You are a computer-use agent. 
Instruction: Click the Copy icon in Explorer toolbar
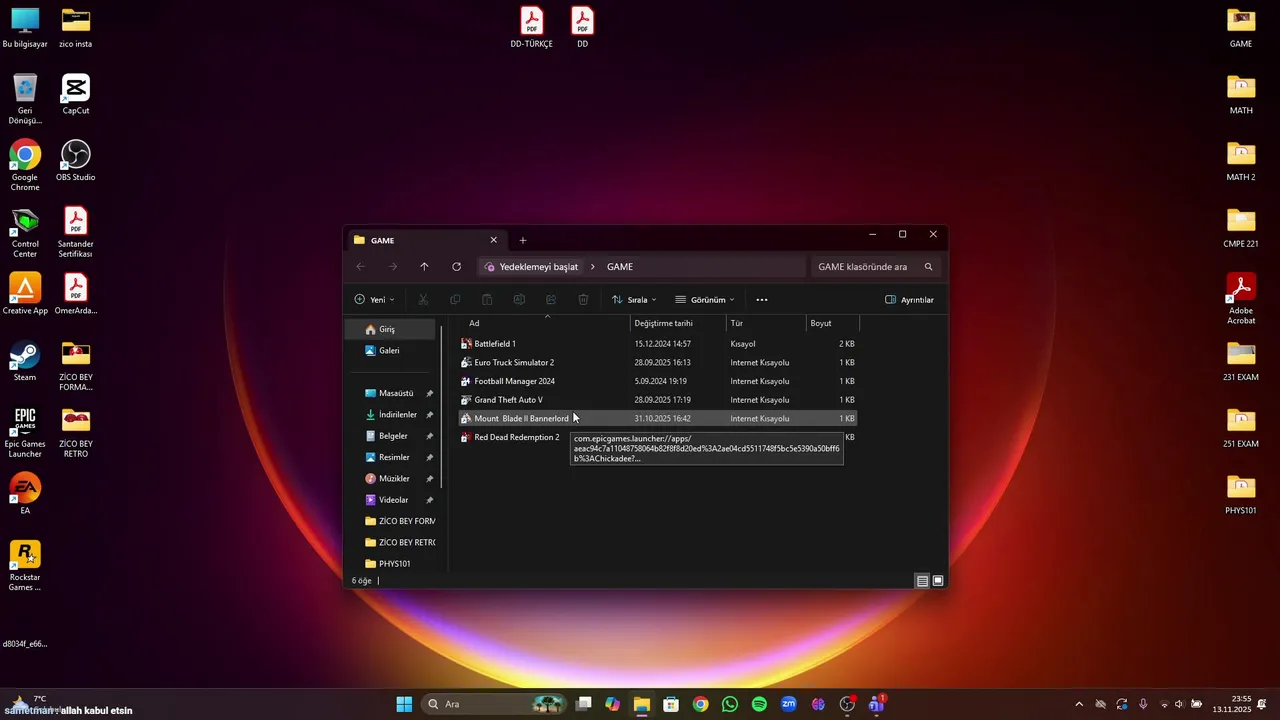click(x=455, y=299)
